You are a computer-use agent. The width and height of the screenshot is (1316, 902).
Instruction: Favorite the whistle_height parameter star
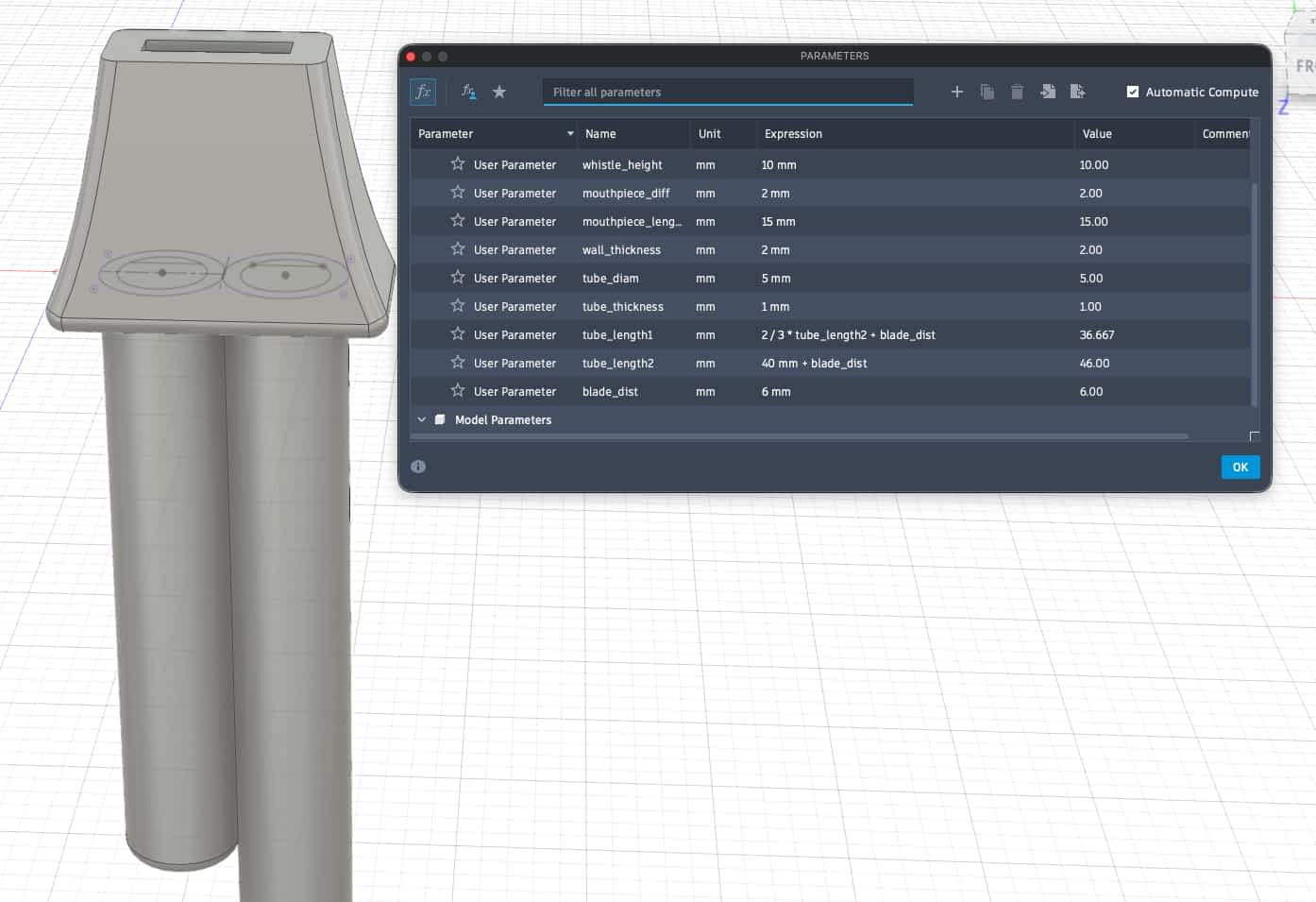[x=458, y=163]
